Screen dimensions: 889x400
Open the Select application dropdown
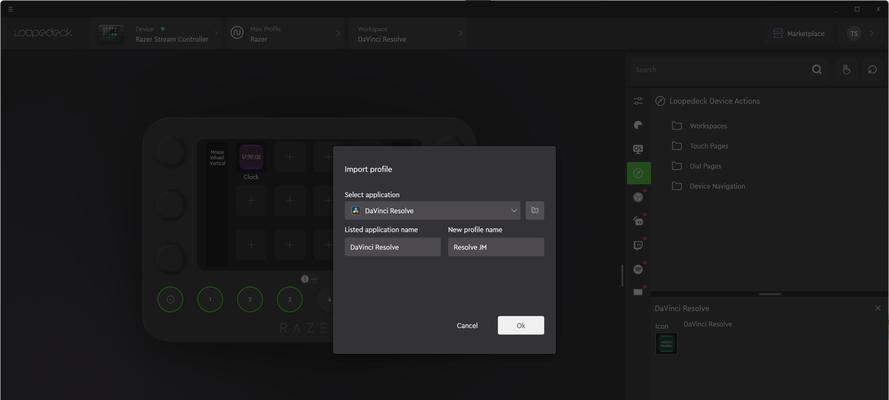coord(433,210)
